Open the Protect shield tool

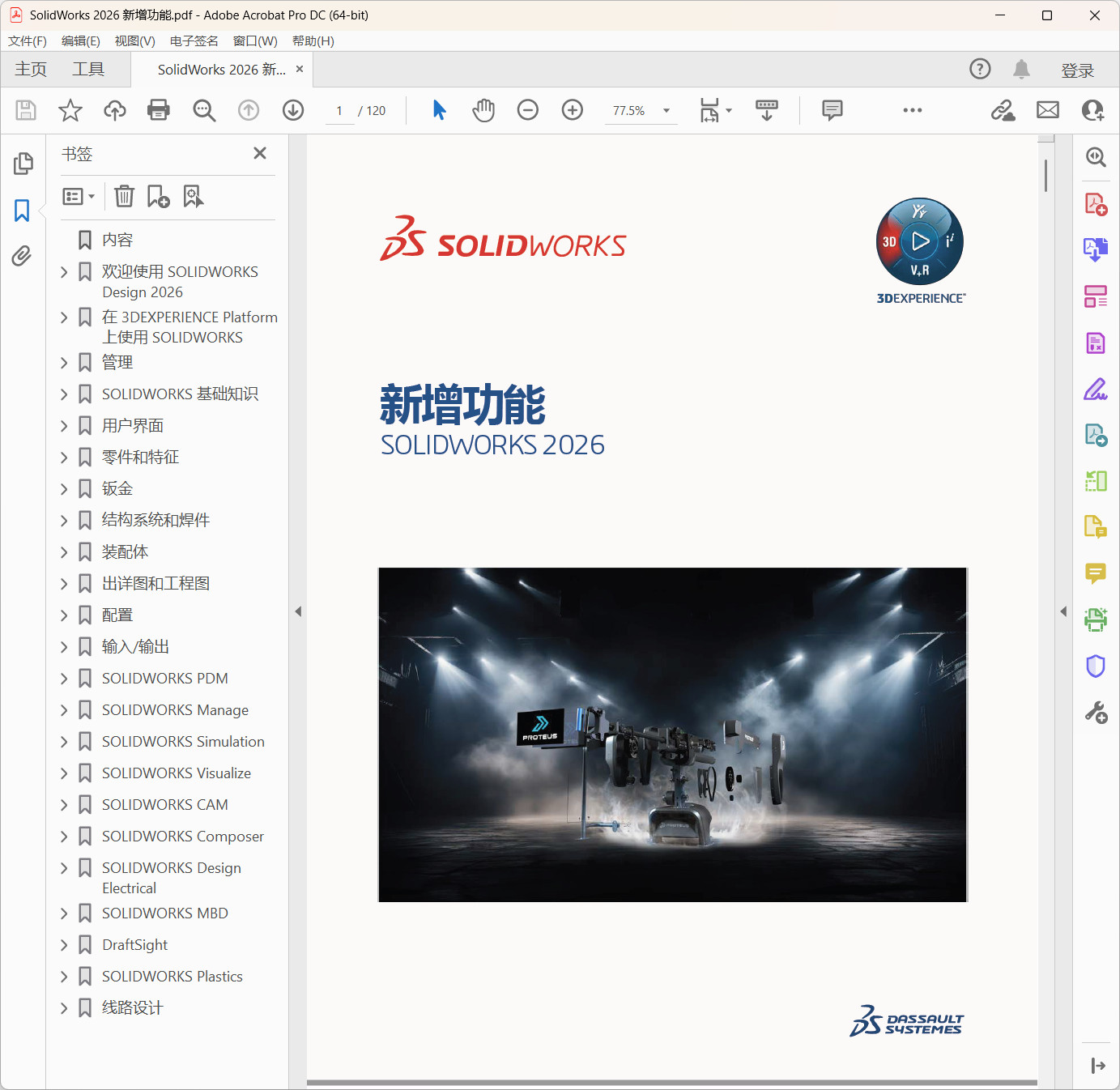pos(1096,666)
